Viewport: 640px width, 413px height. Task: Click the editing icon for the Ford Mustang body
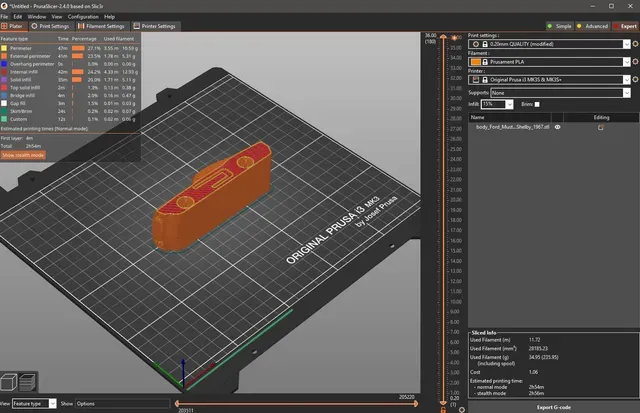tap(601, 127)
